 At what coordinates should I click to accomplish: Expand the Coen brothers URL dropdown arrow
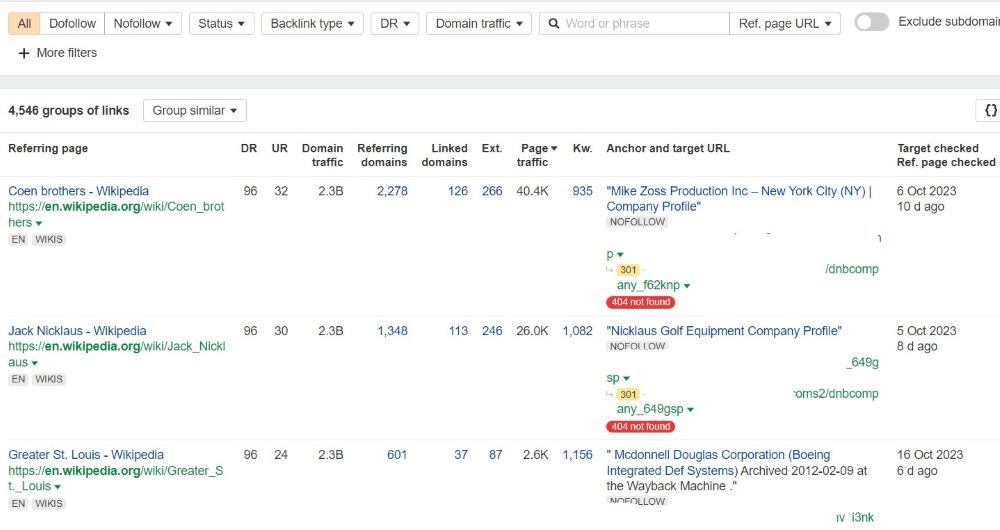pyautogui.click(x=39, y=223)
